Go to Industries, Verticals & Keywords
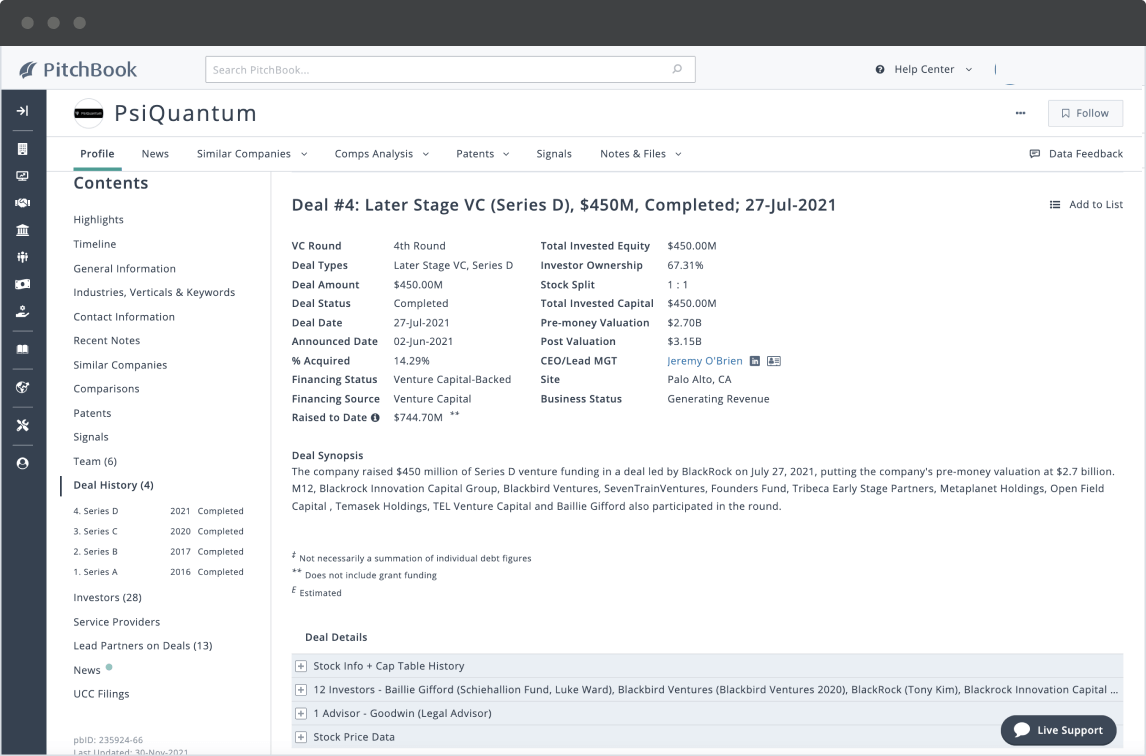This screenshot has width=1146, height=756. tap(154, 292)
